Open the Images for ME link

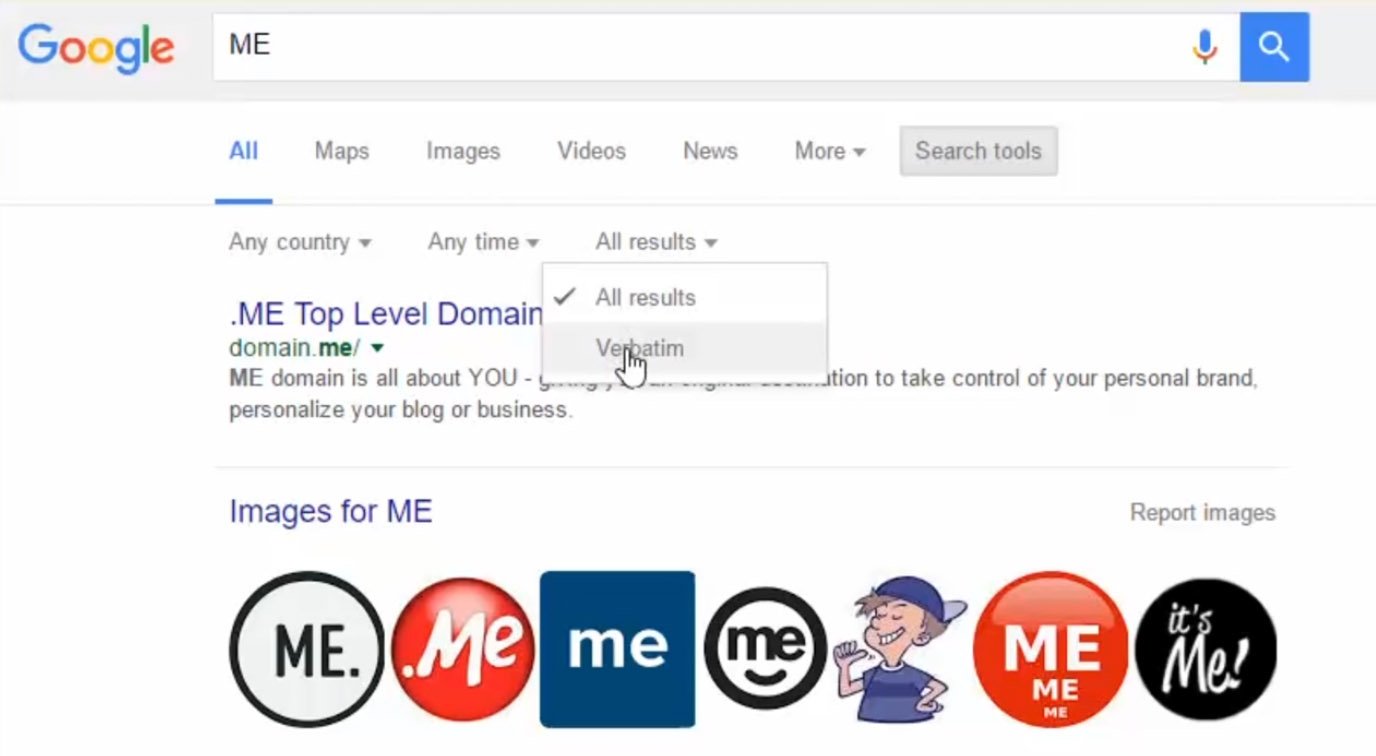click(330, 511)
